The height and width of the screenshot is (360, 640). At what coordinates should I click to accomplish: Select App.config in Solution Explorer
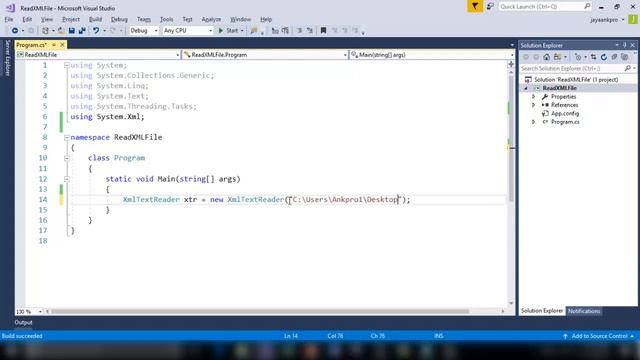click(565, 113)
